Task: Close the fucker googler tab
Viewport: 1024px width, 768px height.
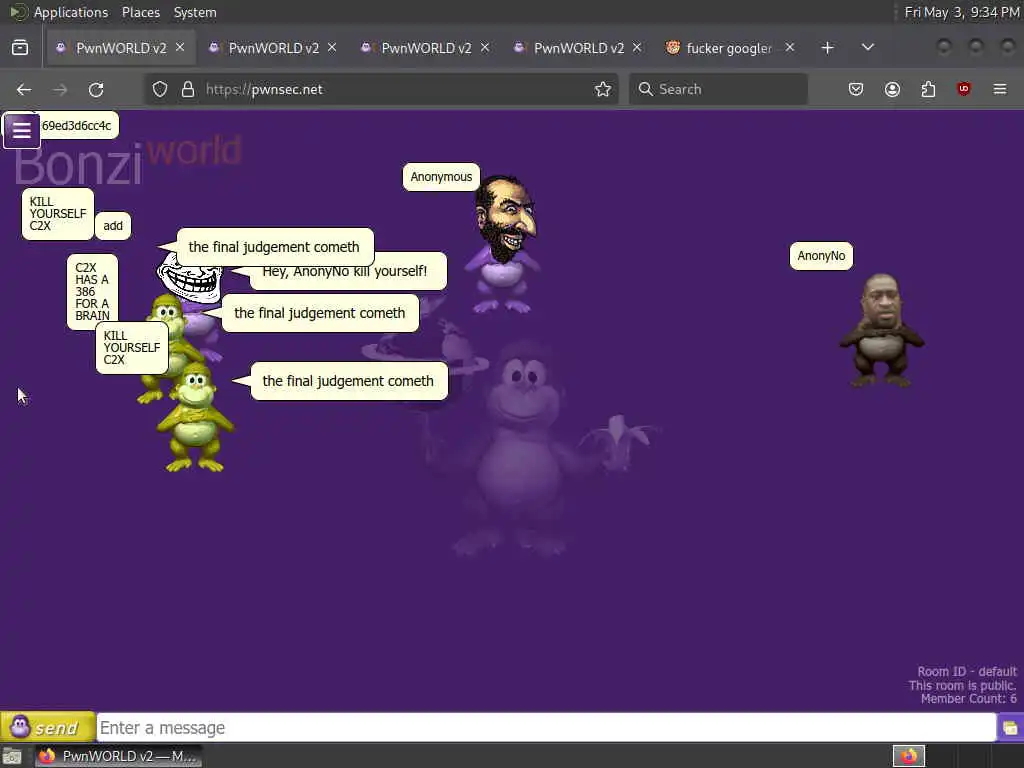Action: click(x=790, y=48)
